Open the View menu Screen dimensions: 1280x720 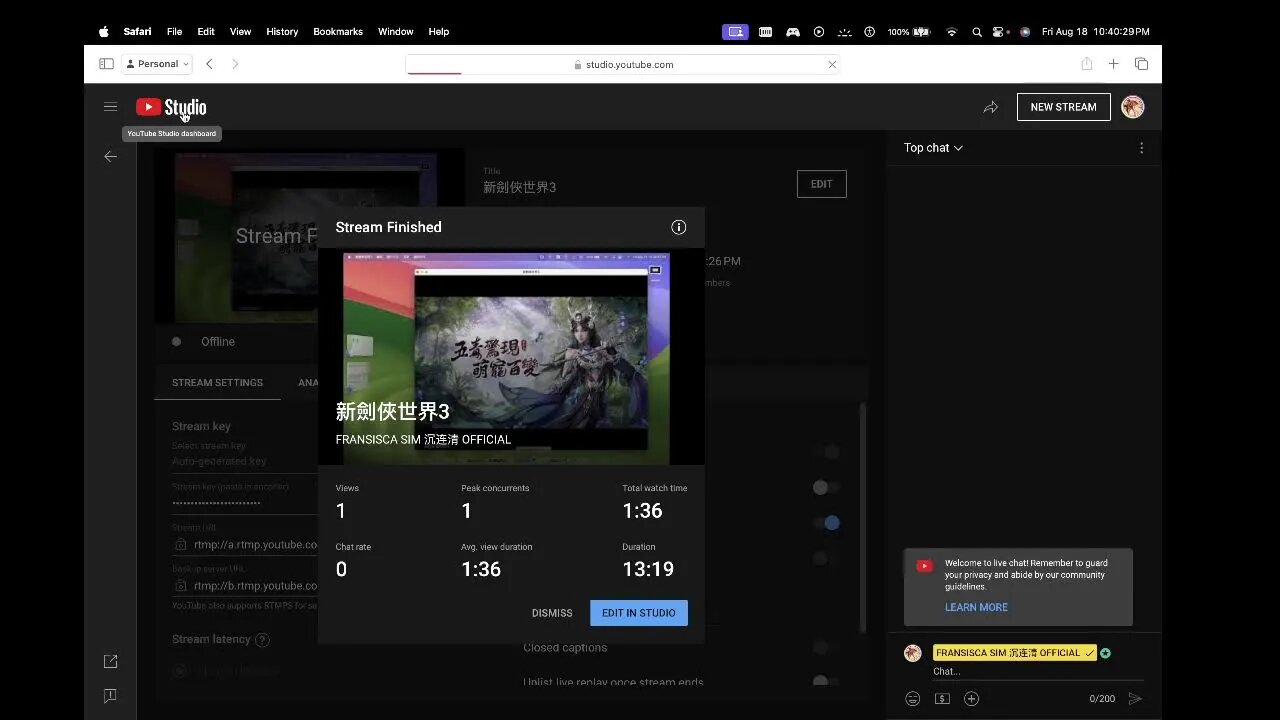click(x=240, y=32)
